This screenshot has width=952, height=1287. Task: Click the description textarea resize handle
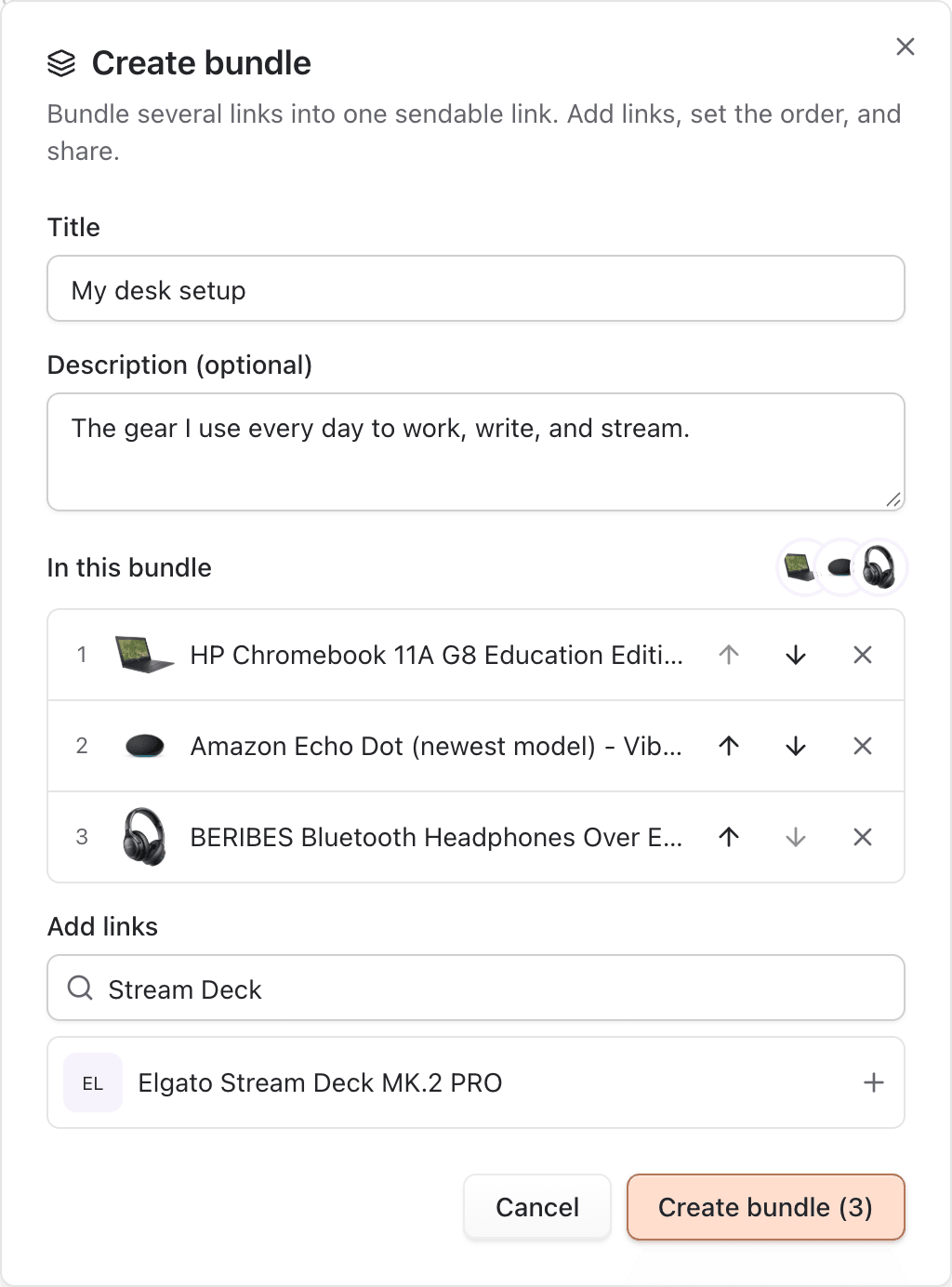click(x=893, y=499)
